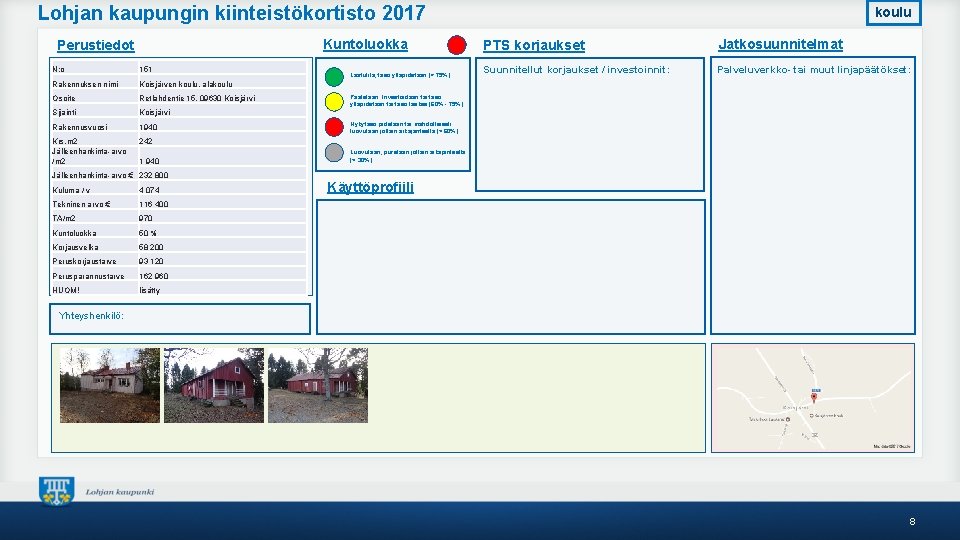Select the Osoite address value

(197, 98)
